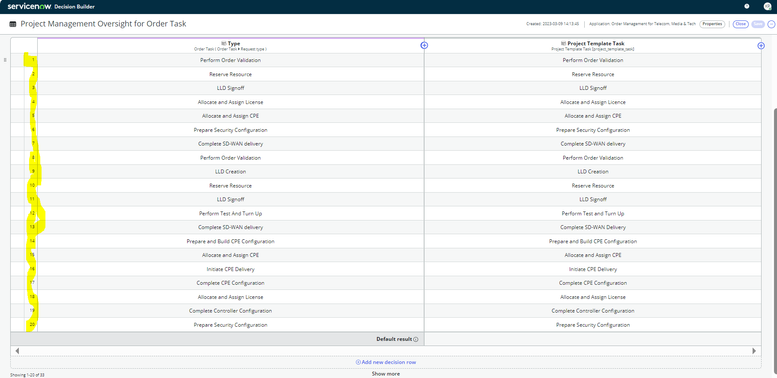Click the row drag handle beside row 1
Image resolution: width=777 pixels, height=378 pixels.
[x=5, y=60]
